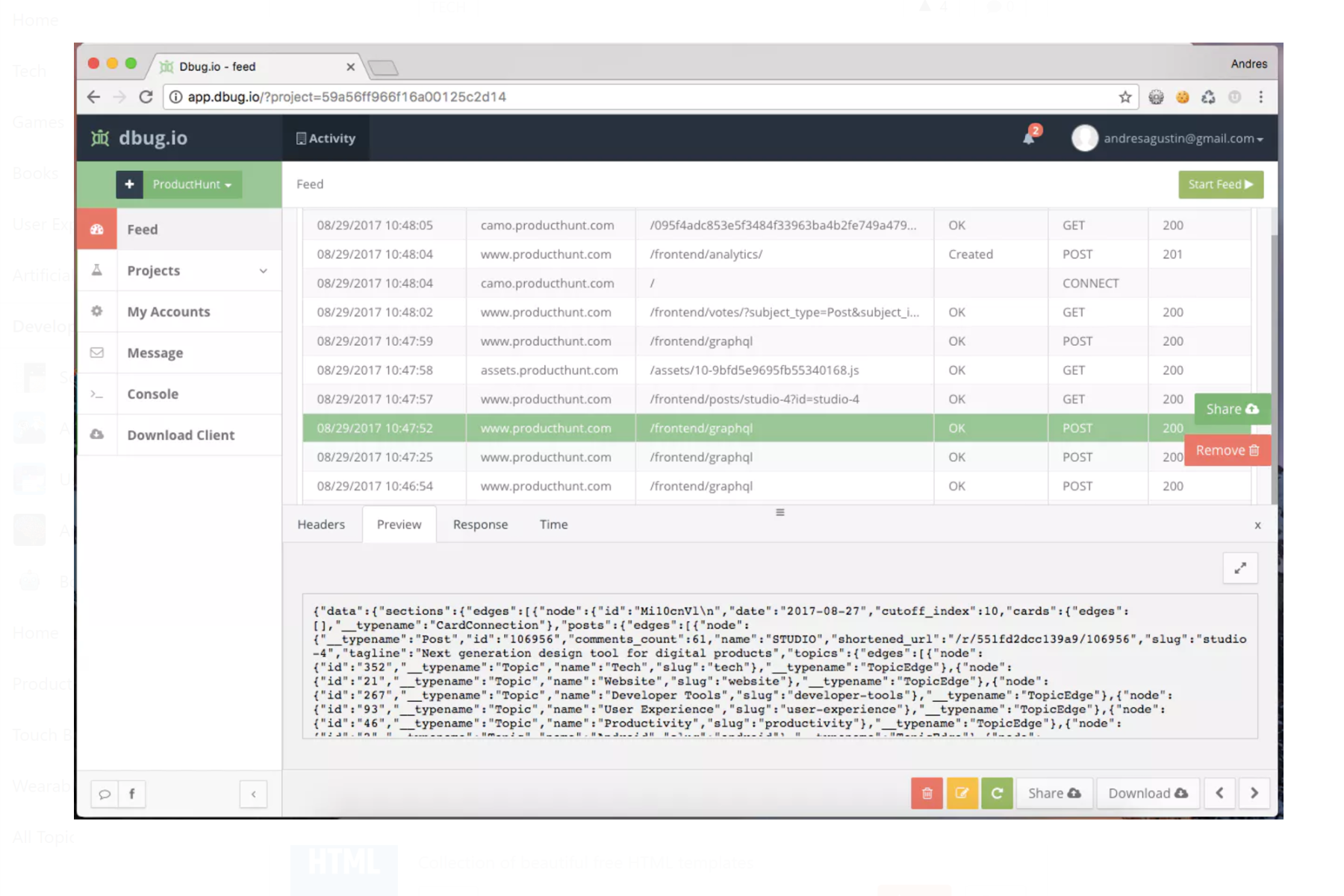Click the Console terminal prompt icon

pyautogui.click(x=97, y=393)
